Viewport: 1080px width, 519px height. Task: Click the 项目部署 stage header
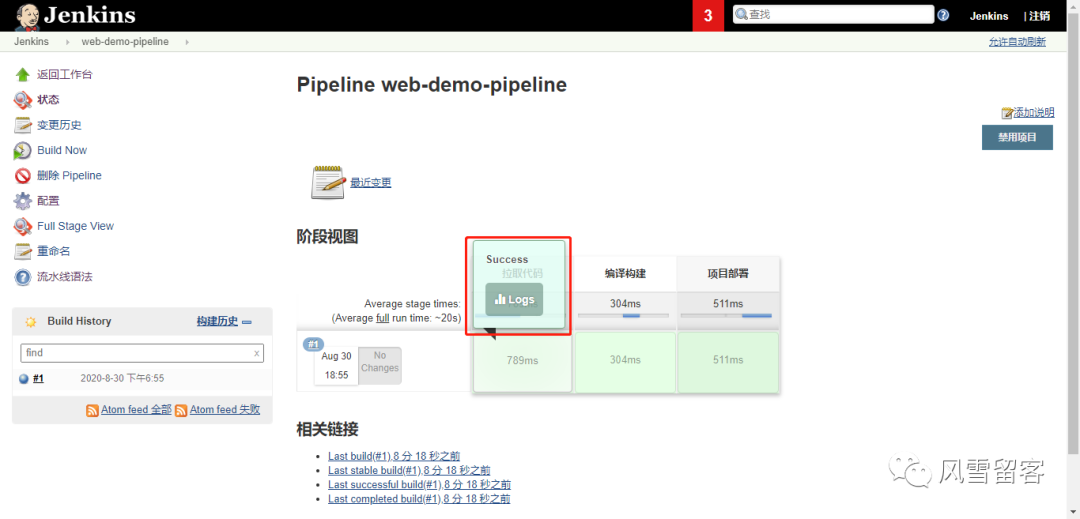[x=728, y=274]
